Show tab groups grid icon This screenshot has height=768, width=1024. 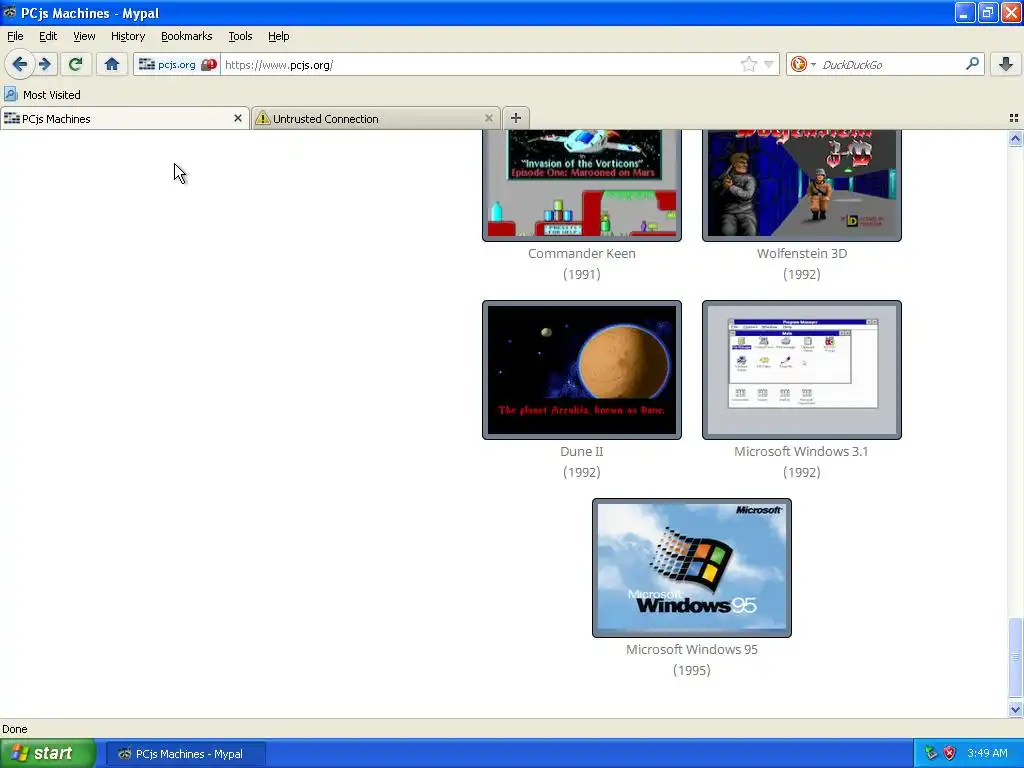click(1014, 118)
